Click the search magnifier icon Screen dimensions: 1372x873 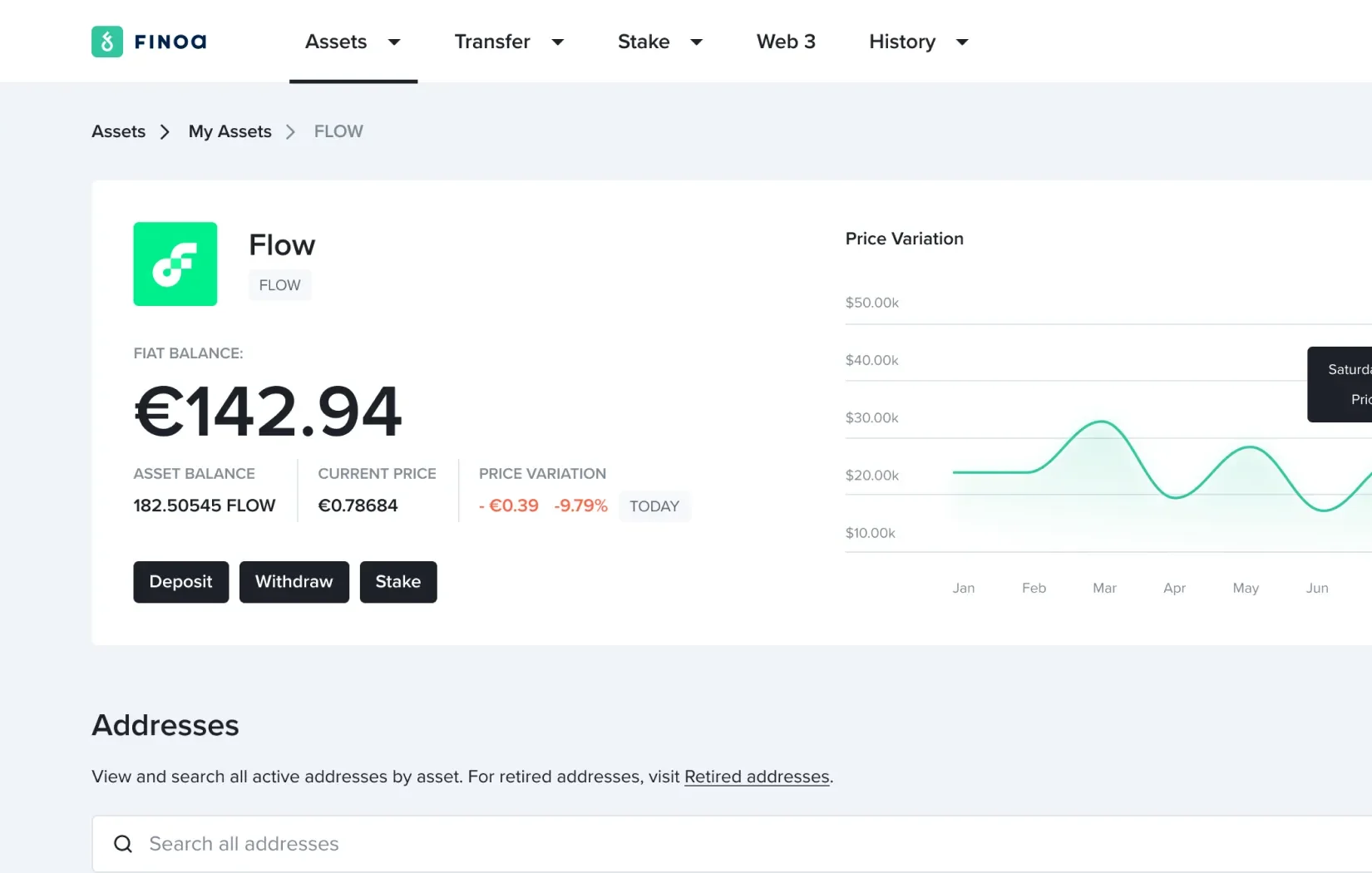click(123, 844)
